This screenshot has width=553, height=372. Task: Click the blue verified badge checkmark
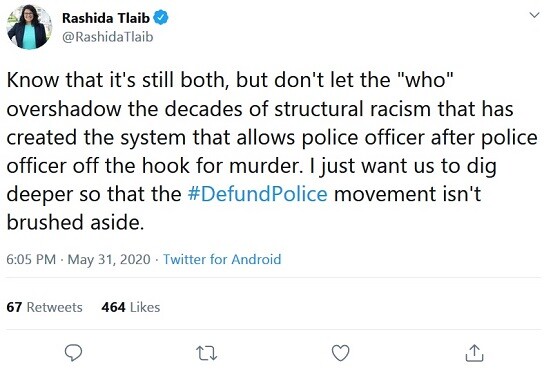[161, 18]
